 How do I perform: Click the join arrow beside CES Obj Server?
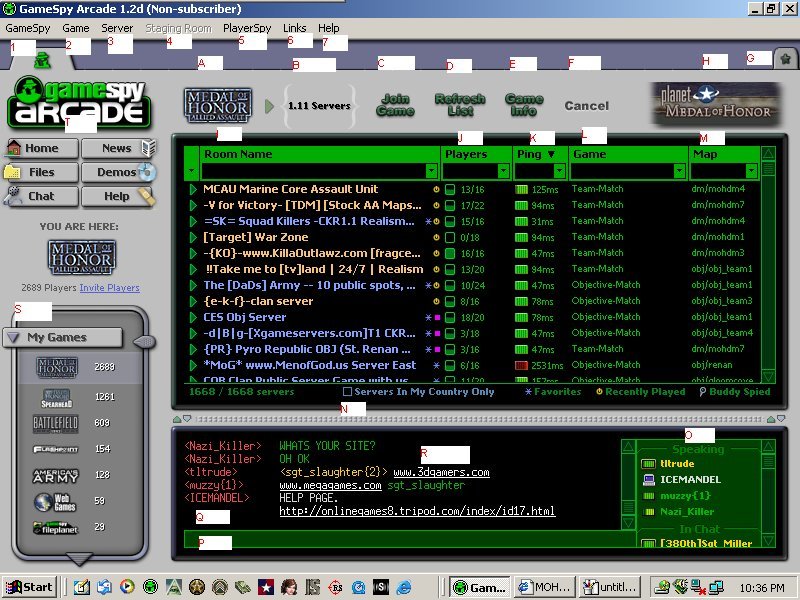tap(193, 317)
